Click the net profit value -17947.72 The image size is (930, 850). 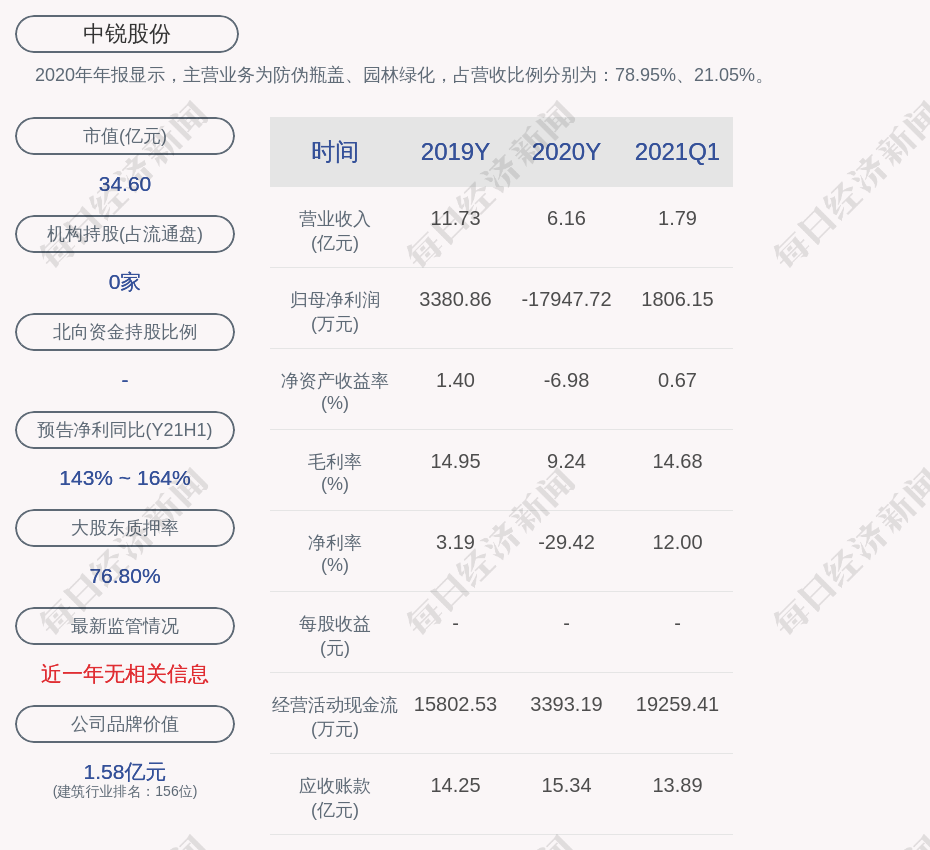click(x=566, y=299)
